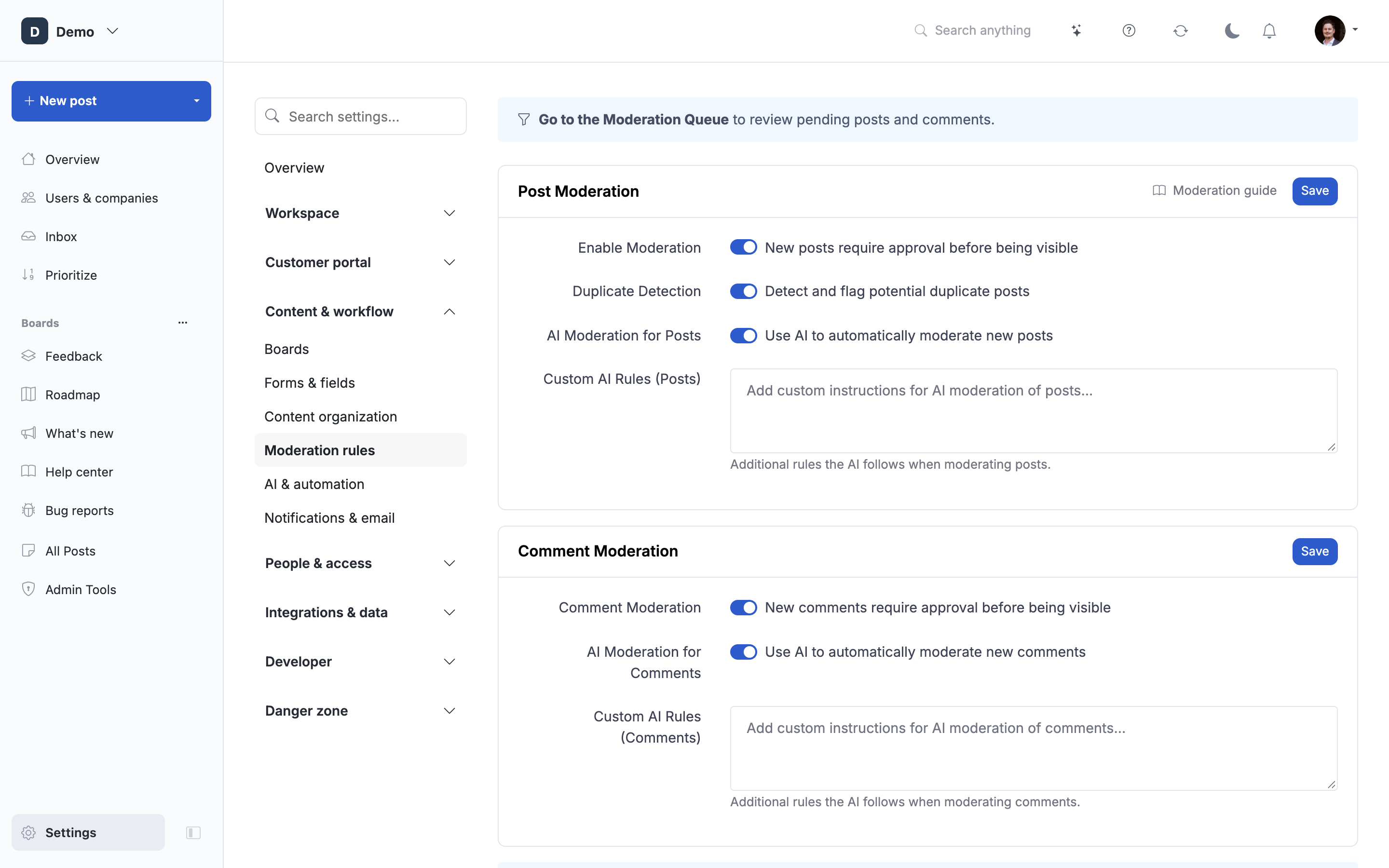1389x868 pixels.
Task: Select Boards in settings menu
Action: click(x=286, y=349)
